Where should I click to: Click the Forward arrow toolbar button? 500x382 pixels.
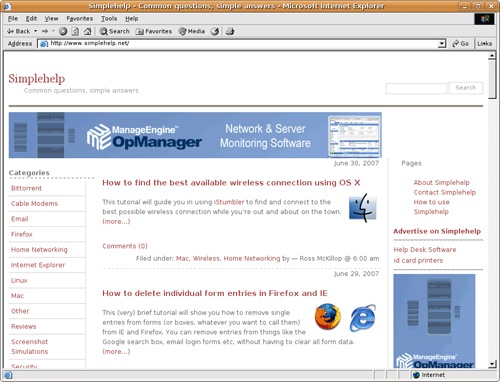tap(45, 31)
